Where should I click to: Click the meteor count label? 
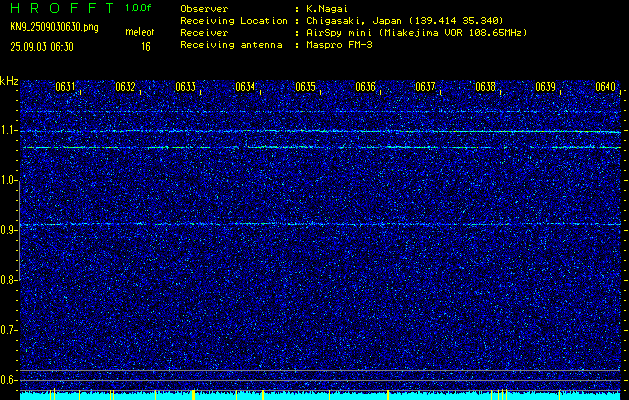point(140,32)
